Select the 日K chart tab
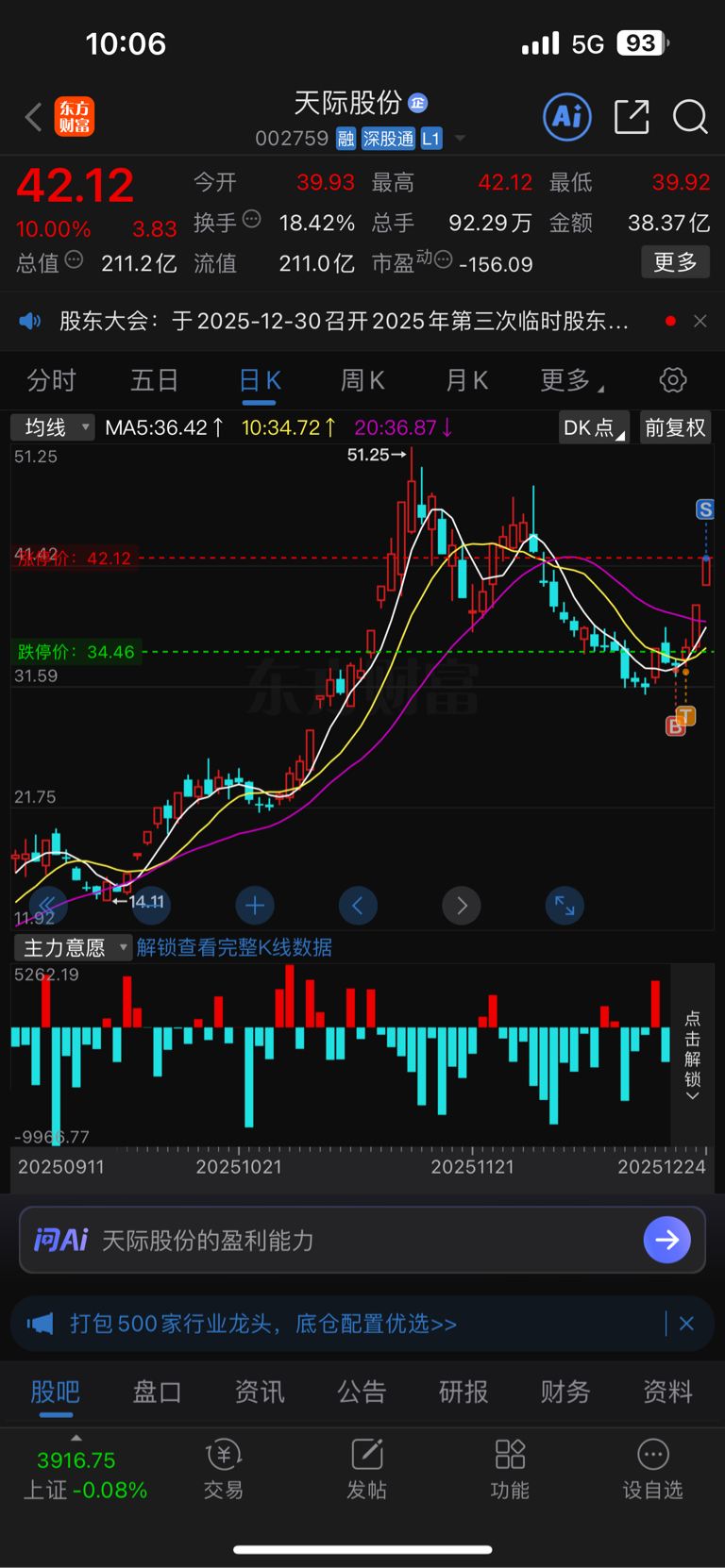The image size is (725, 1568). tap(260, 380)
